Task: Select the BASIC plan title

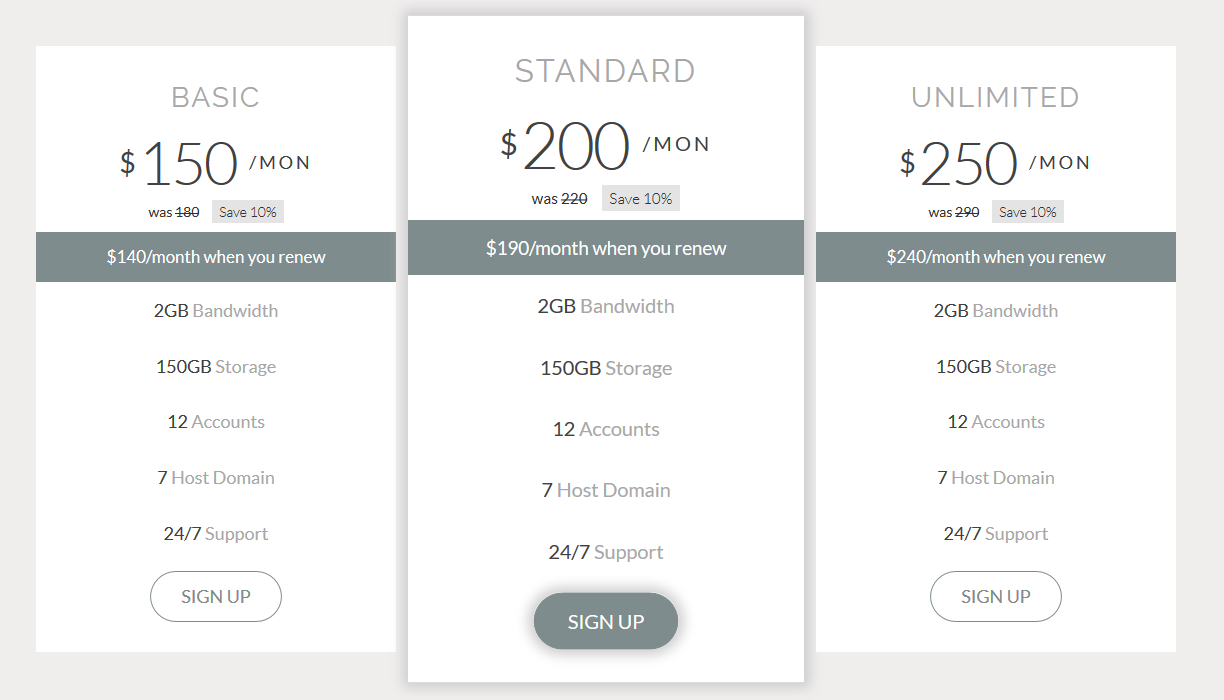Action: click(216, 97)
